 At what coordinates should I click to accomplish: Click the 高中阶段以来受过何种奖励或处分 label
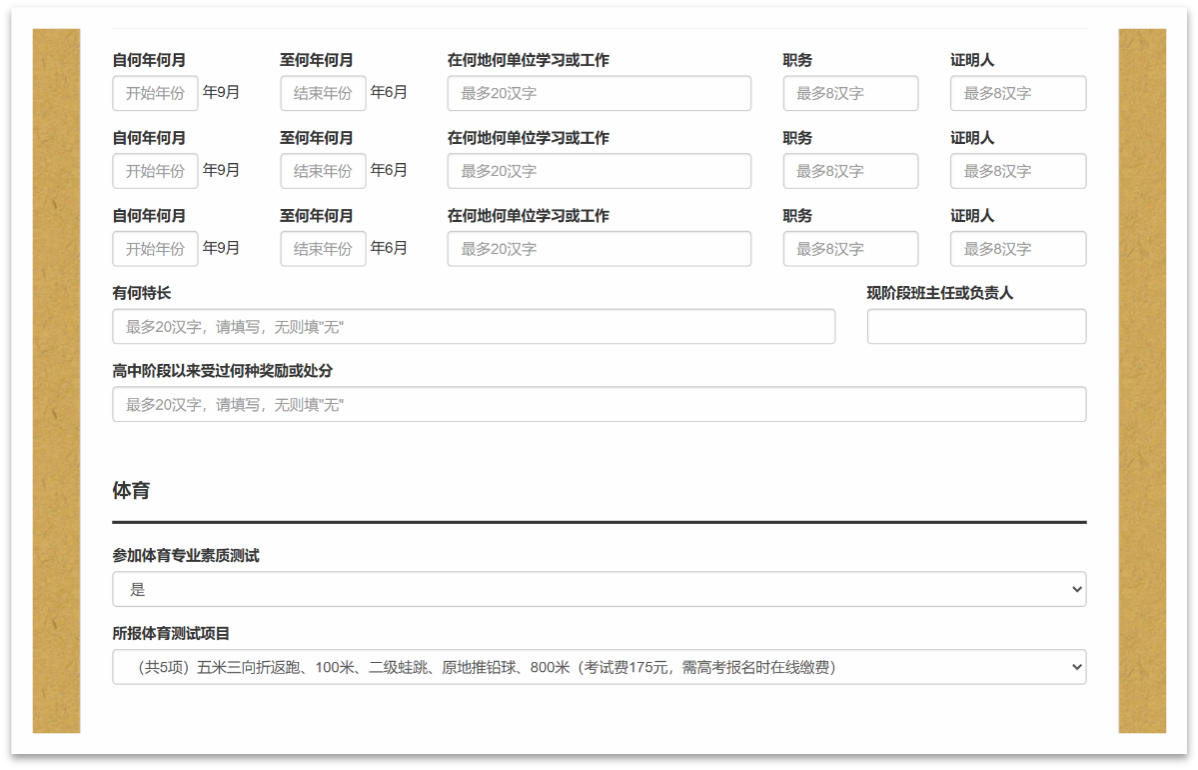222,371
